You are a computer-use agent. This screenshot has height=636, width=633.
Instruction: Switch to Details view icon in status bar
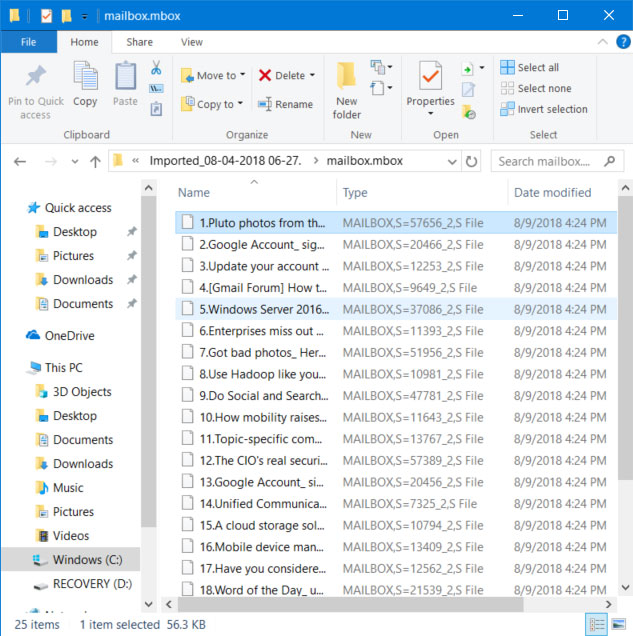[597, 625]
